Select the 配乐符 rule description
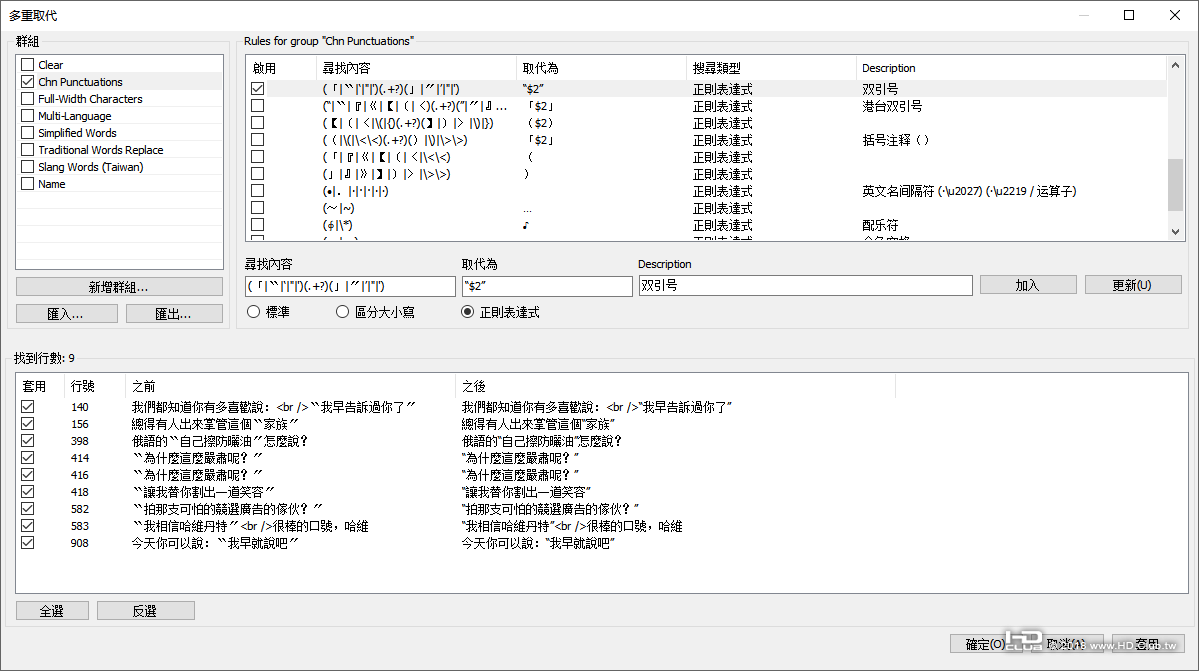The image size is (1199, 671). pyautogui.click(x=880, y=225)
